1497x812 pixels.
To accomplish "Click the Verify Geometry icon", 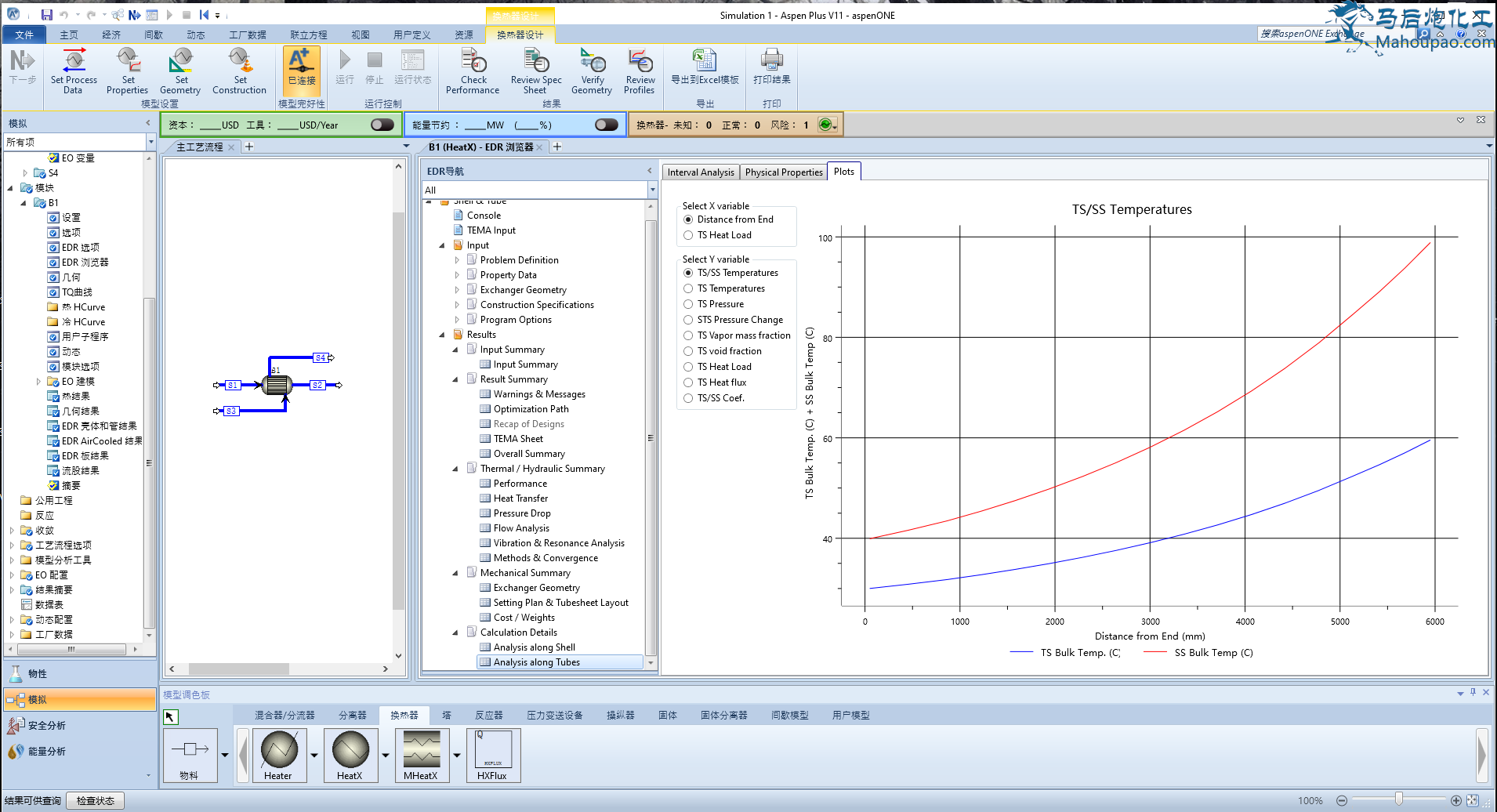I will [592, 61].
